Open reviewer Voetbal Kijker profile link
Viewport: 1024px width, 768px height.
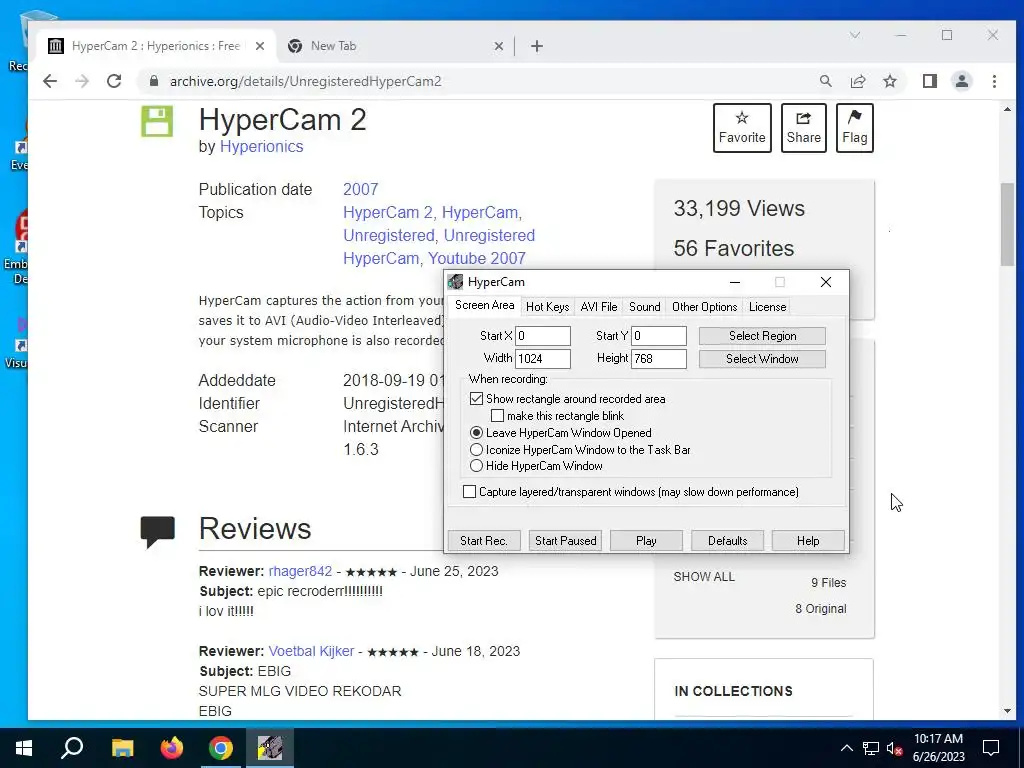coord(312,651)
